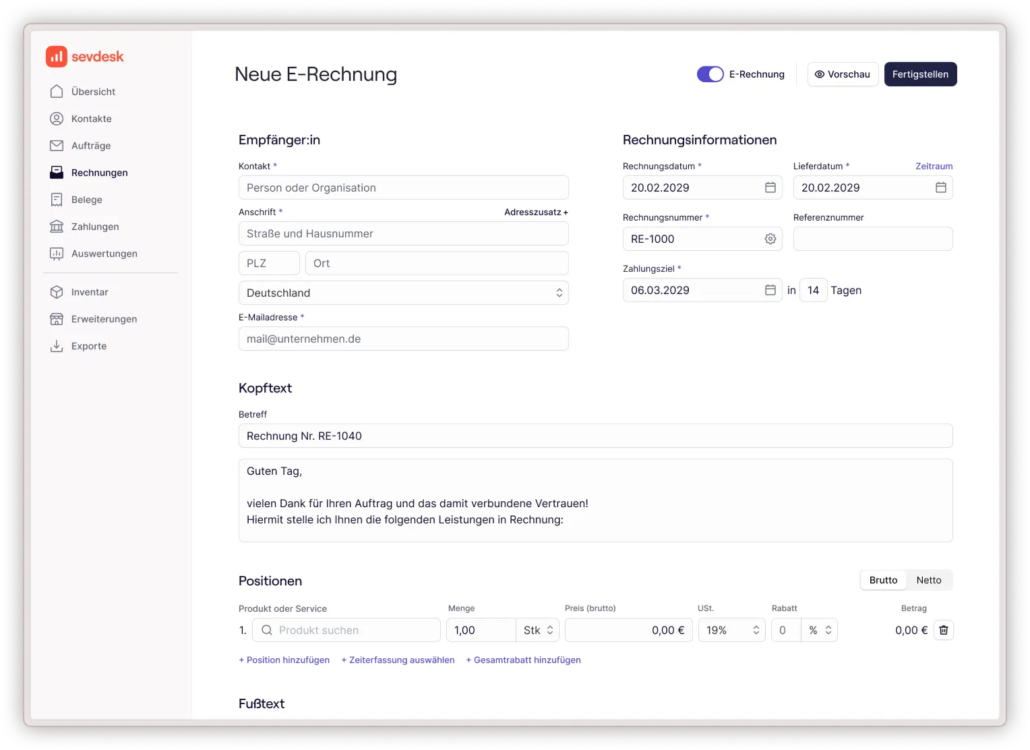This screenshot has height=750, width=1030.
Task: Focus the Referenznummer field
Action: [x=872, y=238]
